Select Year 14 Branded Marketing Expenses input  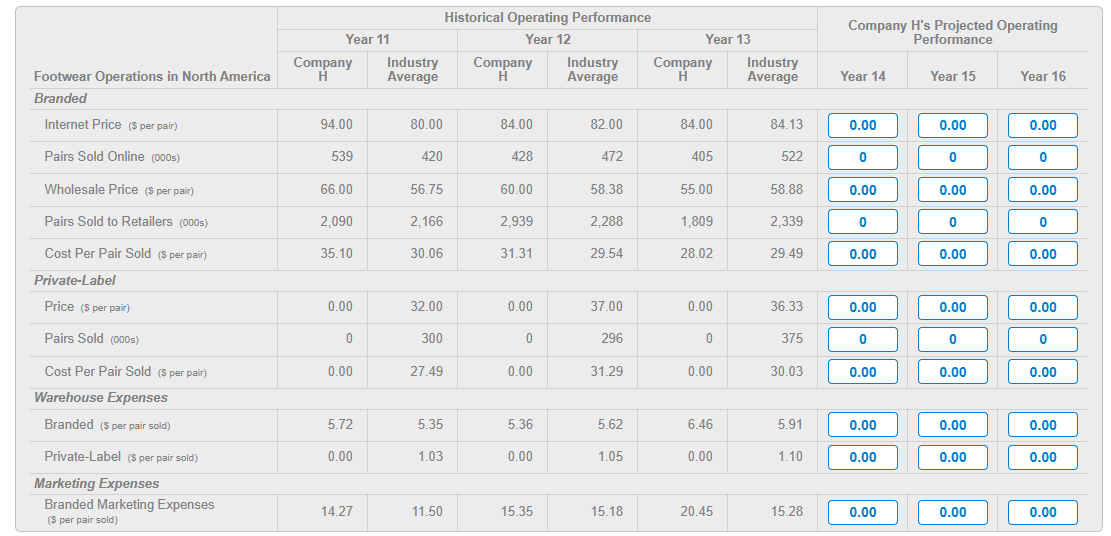click(862, 513)
